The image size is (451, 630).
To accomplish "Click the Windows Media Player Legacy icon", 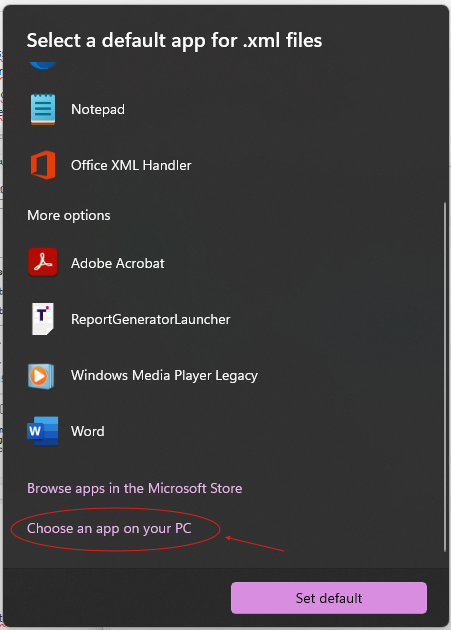I will point(41,376).
